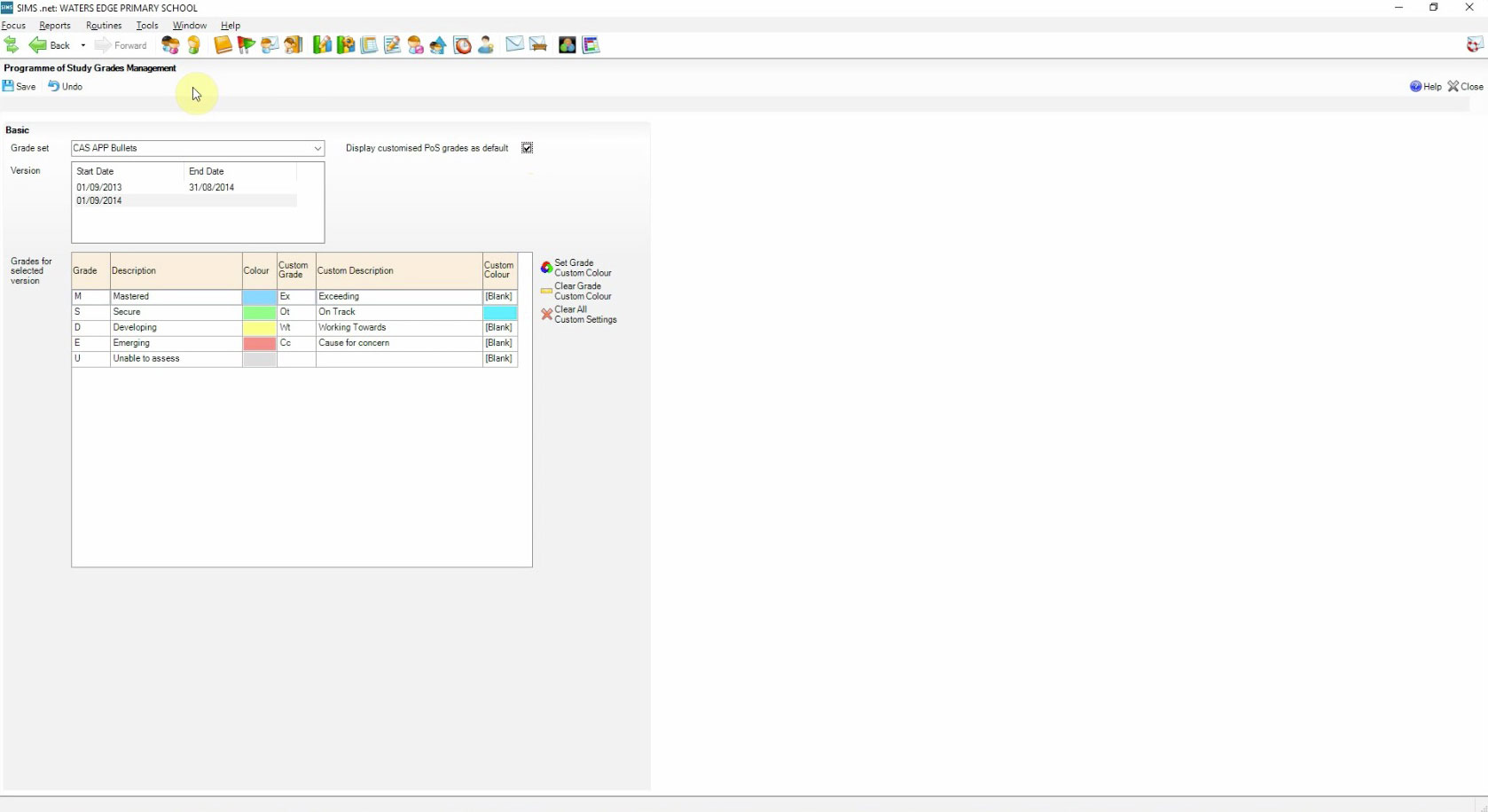This screenshot has width=1488, height=812.
Task: Click the 'Mastered' description cell
Action: 176,297
